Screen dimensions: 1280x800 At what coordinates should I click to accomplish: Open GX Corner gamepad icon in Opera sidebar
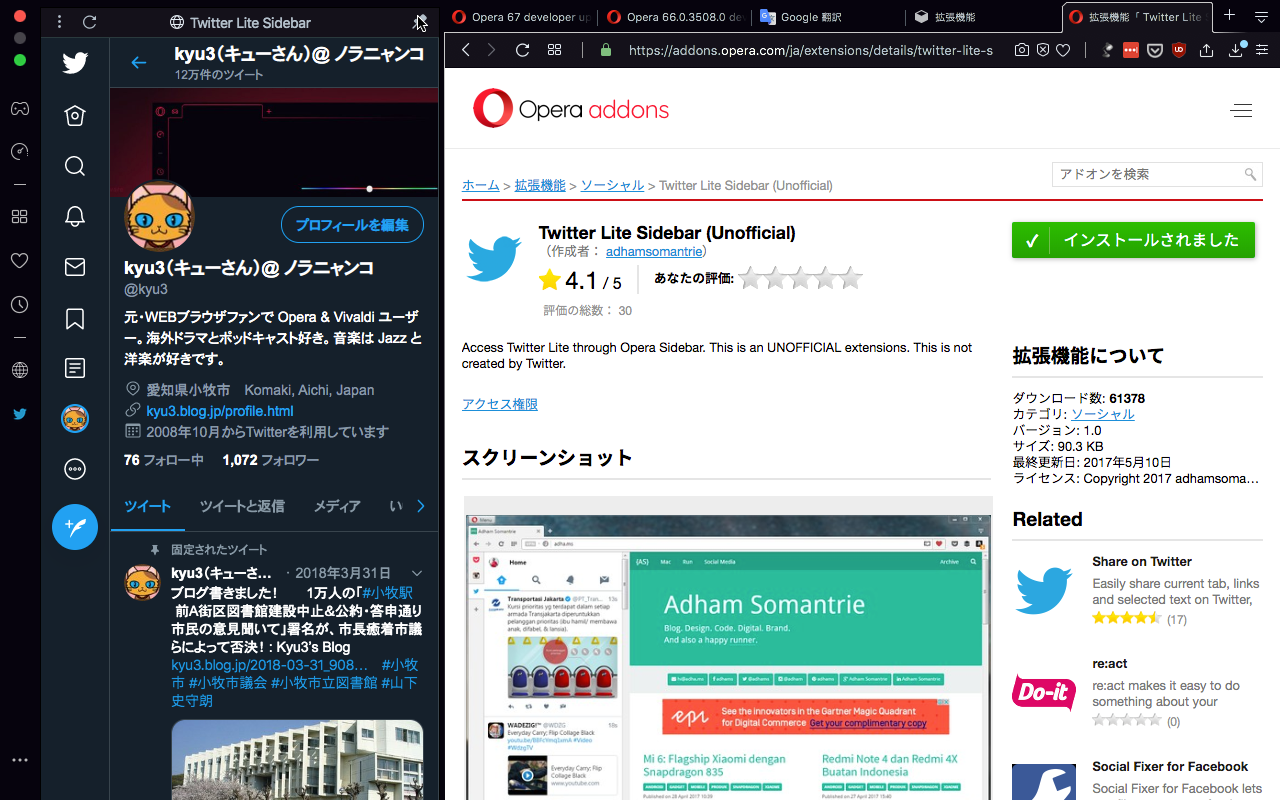pos(19,108)
